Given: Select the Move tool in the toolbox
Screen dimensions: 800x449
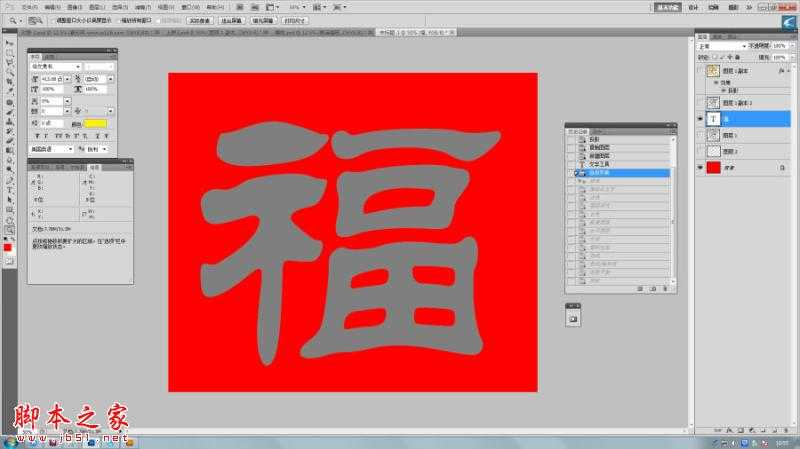Looking at the screenshot, I should tap(10, 45).
